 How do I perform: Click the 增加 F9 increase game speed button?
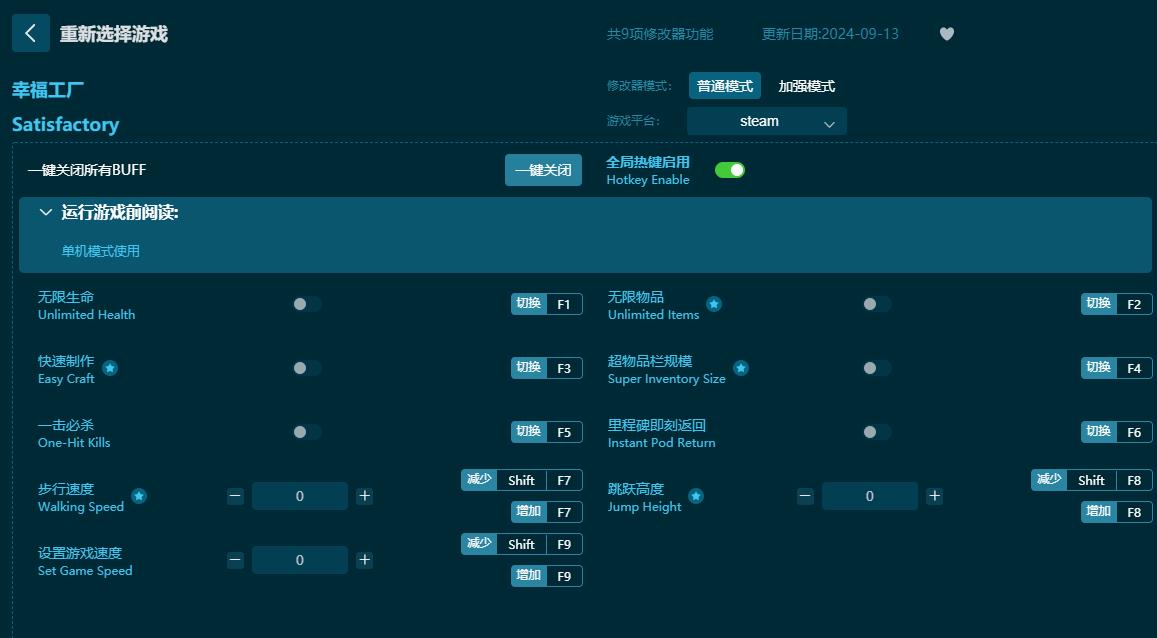[546, 576]
